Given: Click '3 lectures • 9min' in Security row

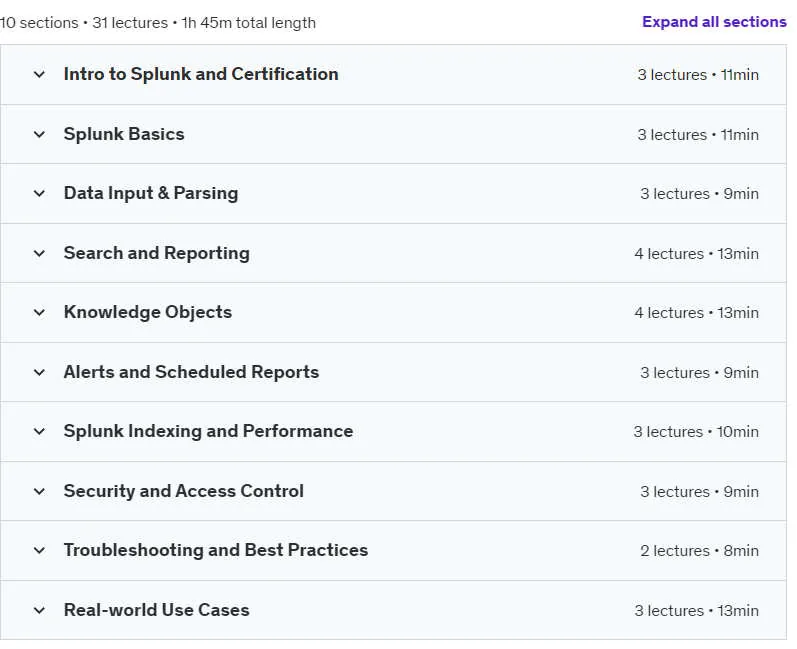Looking at the screenshot, I should [699, 491].
